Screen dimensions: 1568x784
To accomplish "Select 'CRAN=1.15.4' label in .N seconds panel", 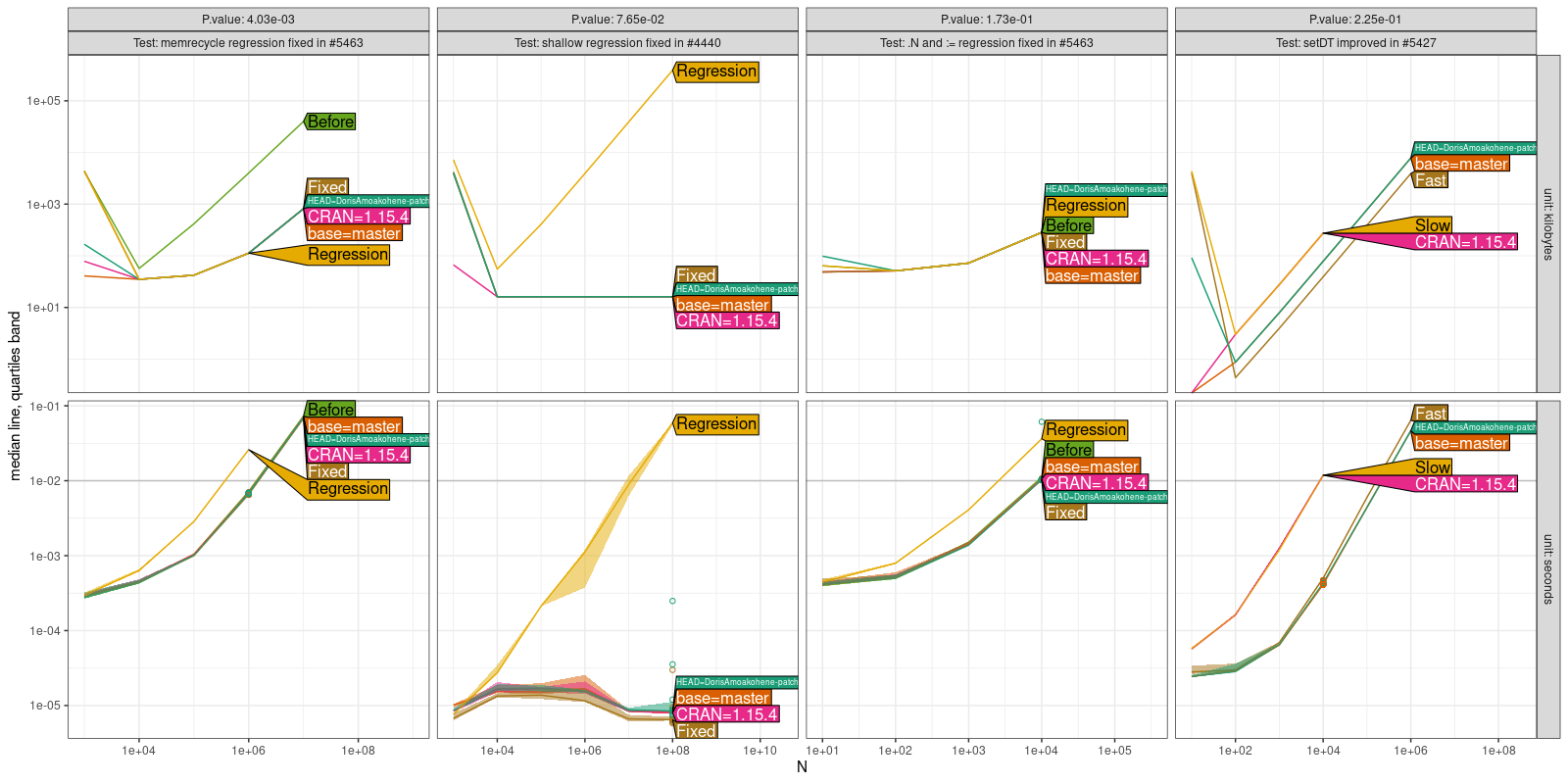I will 1096,483.
